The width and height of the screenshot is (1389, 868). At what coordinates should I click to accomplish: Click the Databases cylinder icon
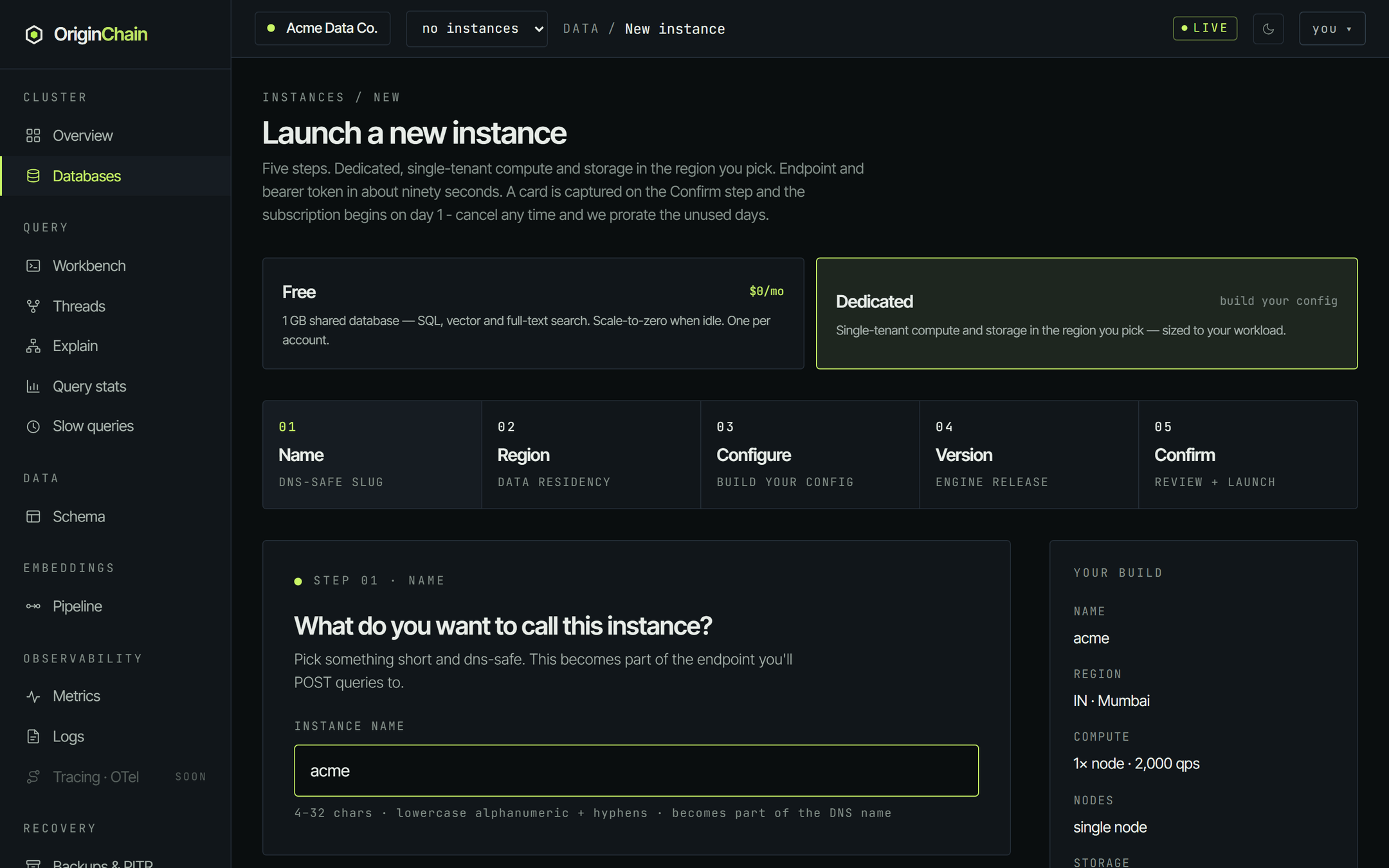(33, 176)
